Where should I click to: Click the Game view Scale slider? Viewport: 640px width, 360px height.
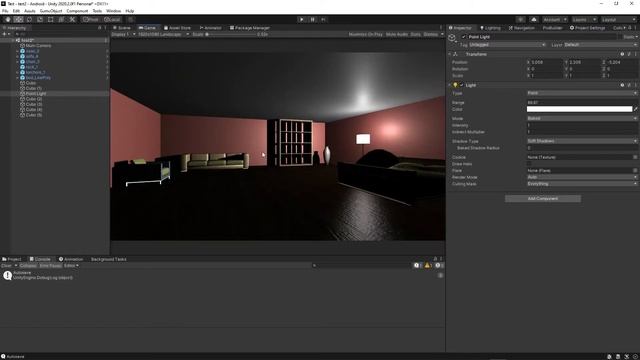pyautogui.click(x=231, y=34)
